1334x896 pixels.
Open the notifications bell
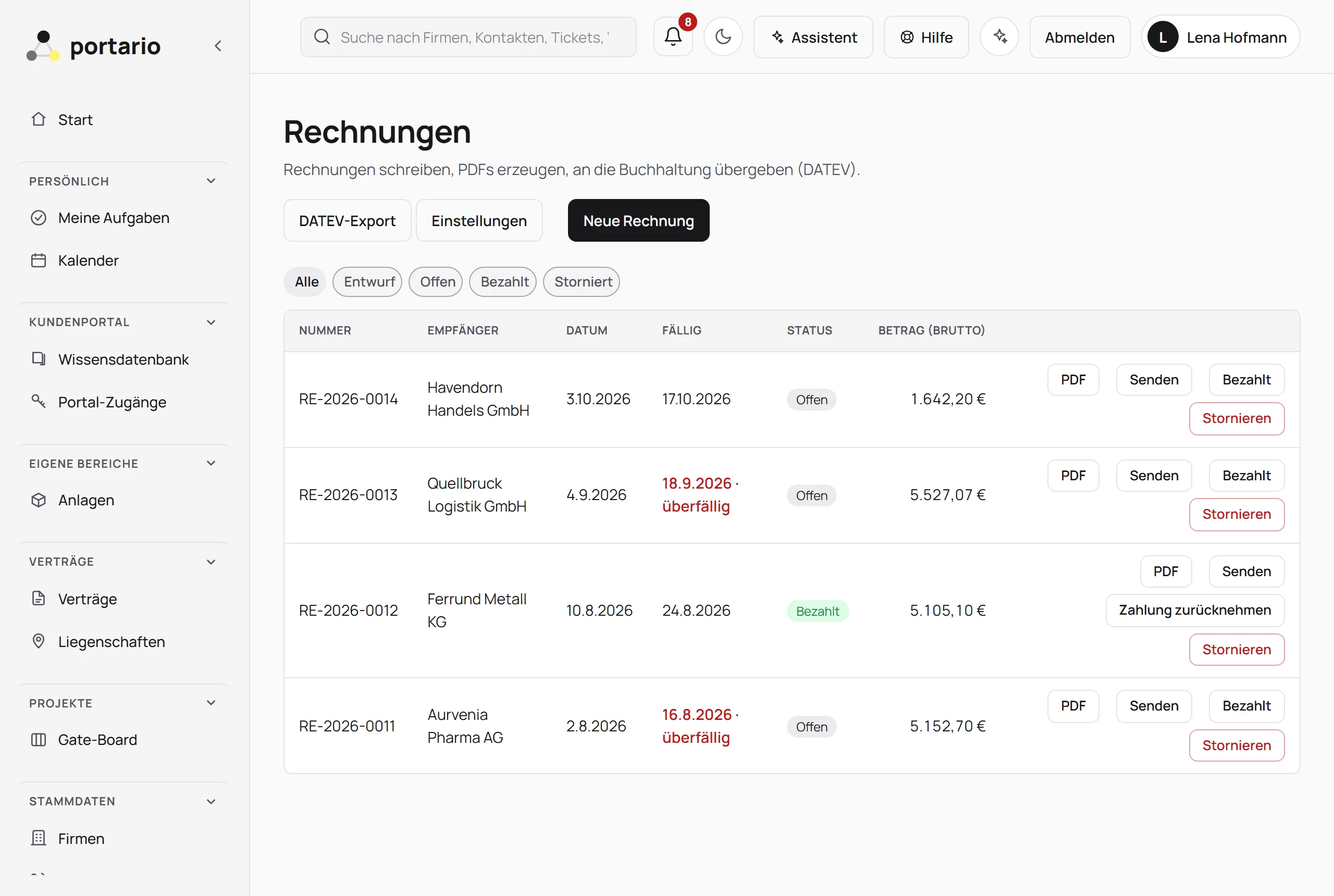pyautogui.click(x=673, y=37)
